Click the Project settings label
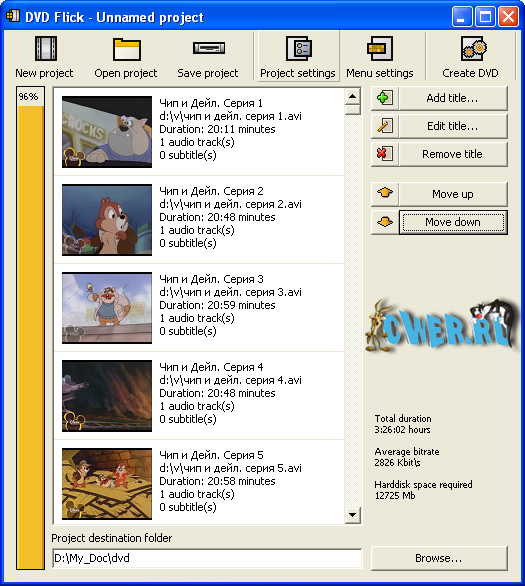525x586 pixels. point(298,73)
